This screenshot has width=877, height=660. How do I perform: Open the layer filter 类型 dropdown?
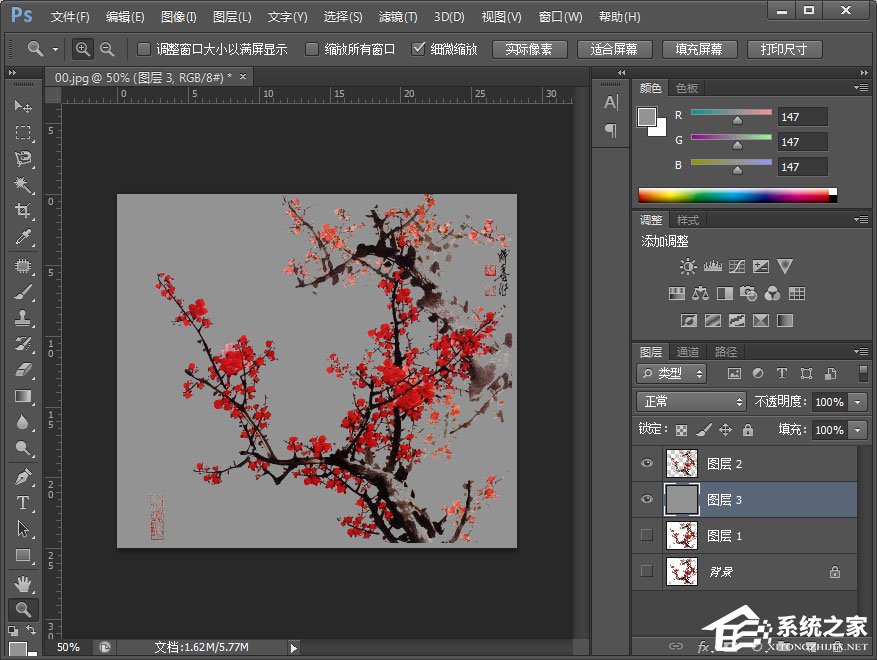[672, 373]
